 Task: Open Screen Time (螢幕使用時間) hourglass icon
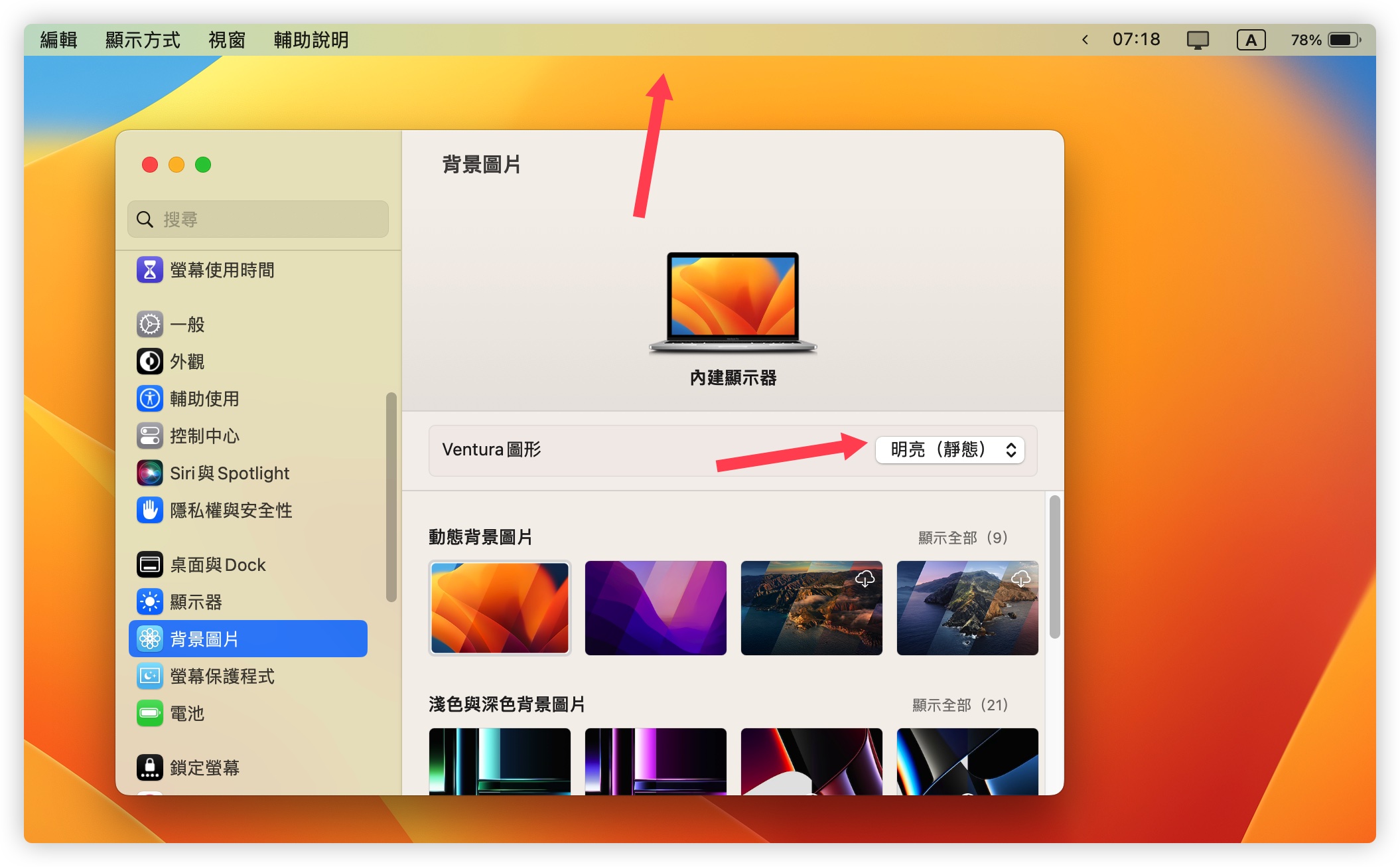pos(150,270)
